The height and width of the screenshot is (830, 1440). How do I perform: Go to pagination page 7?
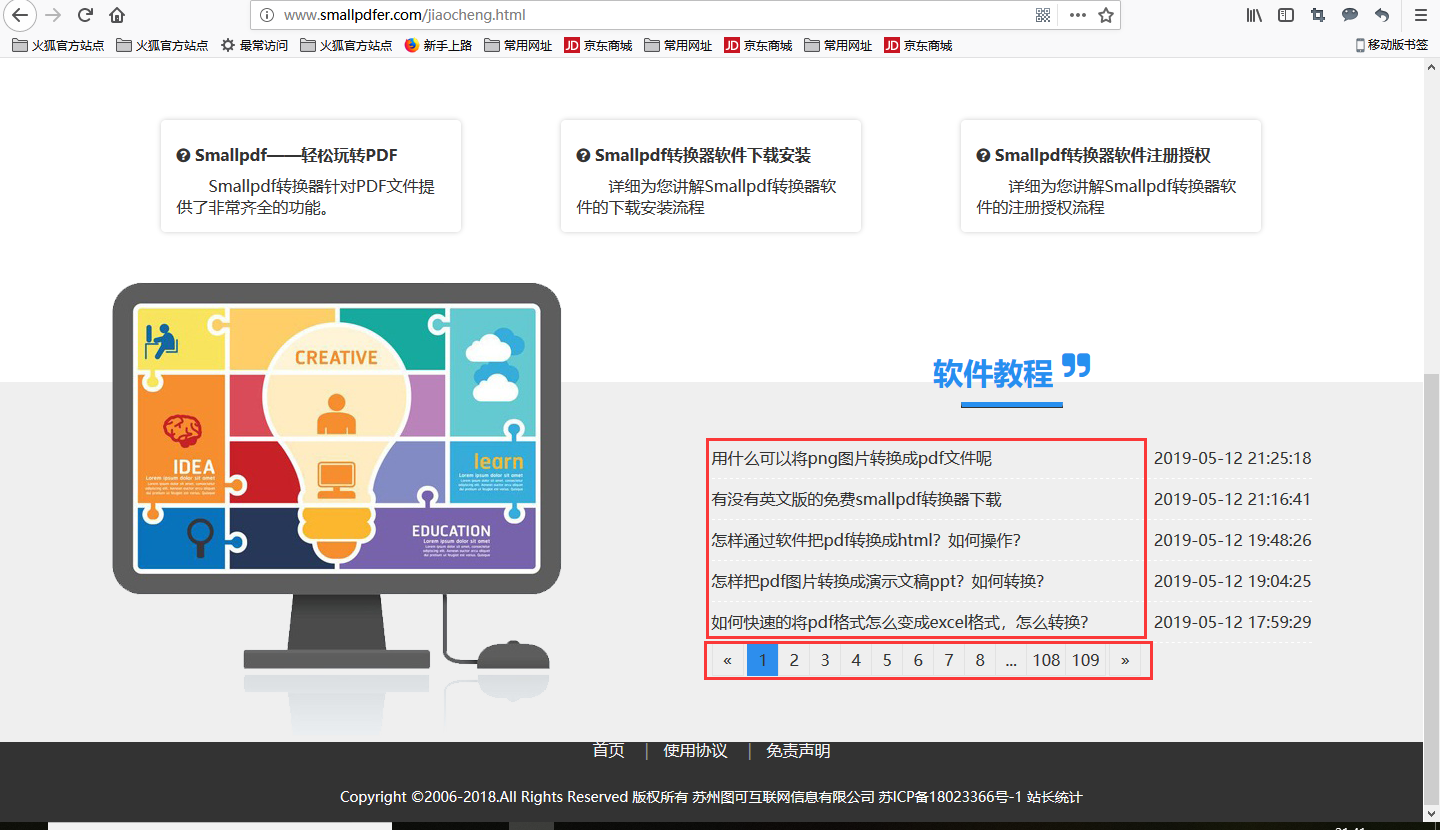pyautogui.click(x=949, y=660)
